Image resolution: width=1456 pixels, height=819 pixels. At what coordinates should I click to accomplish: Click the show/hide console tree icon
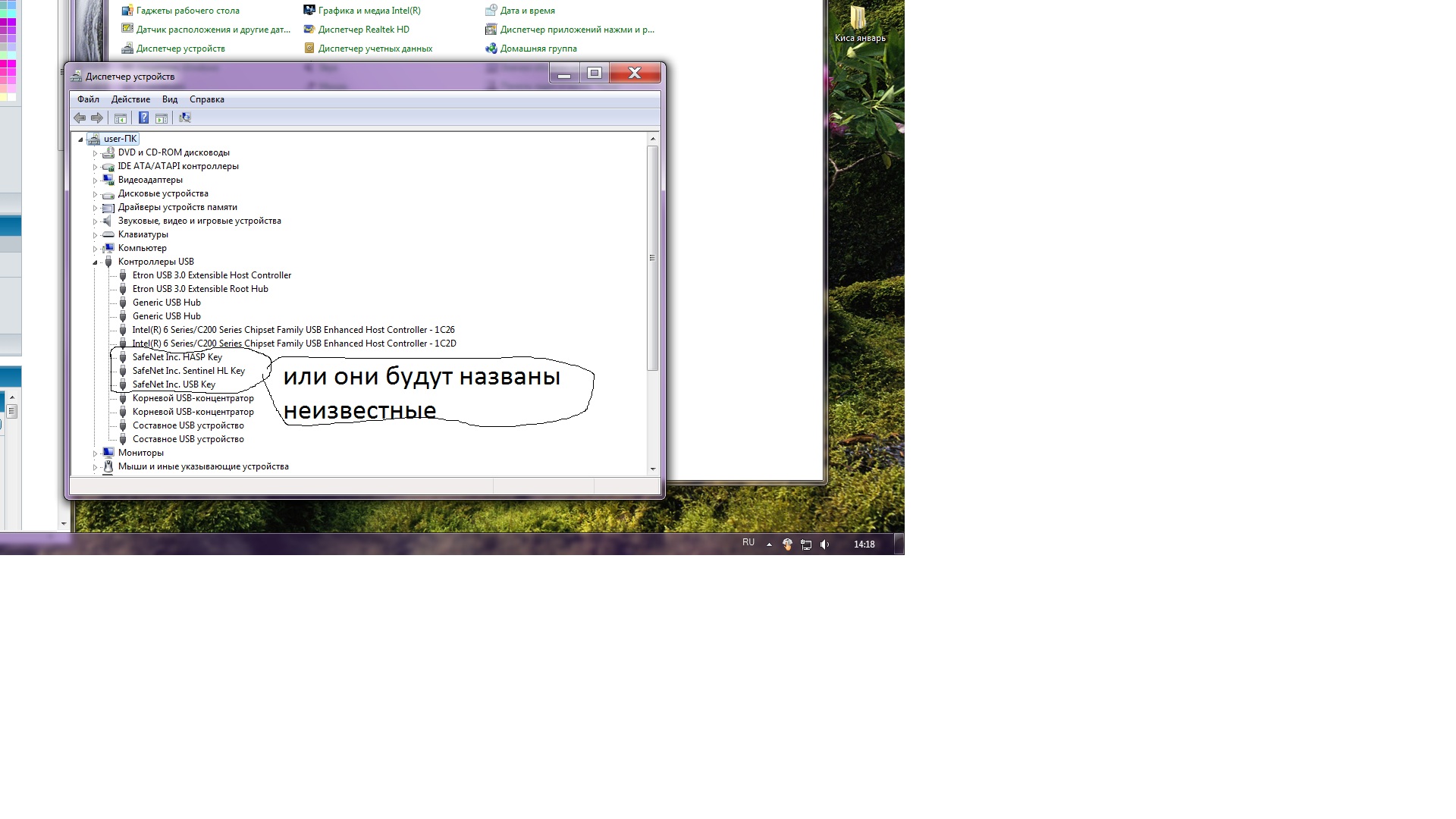pos(121,118)
